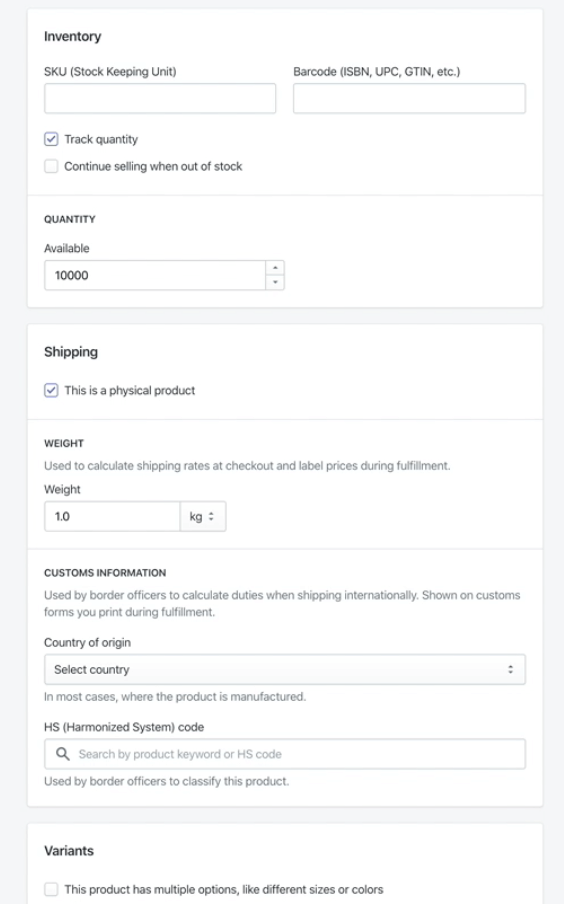The width and height of the screenshot is (564, 904).
Task: Check This product has multiple options box
Action: (51, 889)
